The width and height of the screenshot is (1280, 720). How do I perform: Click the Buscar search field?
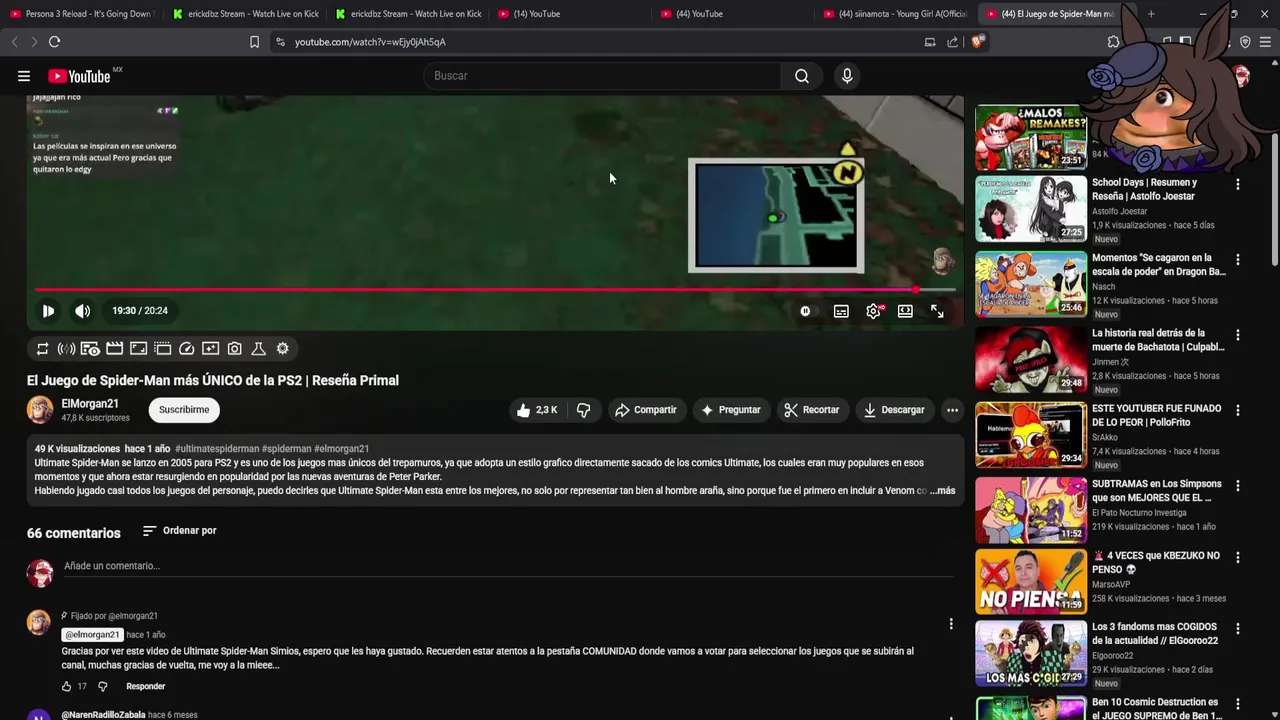tap(602, 76)
